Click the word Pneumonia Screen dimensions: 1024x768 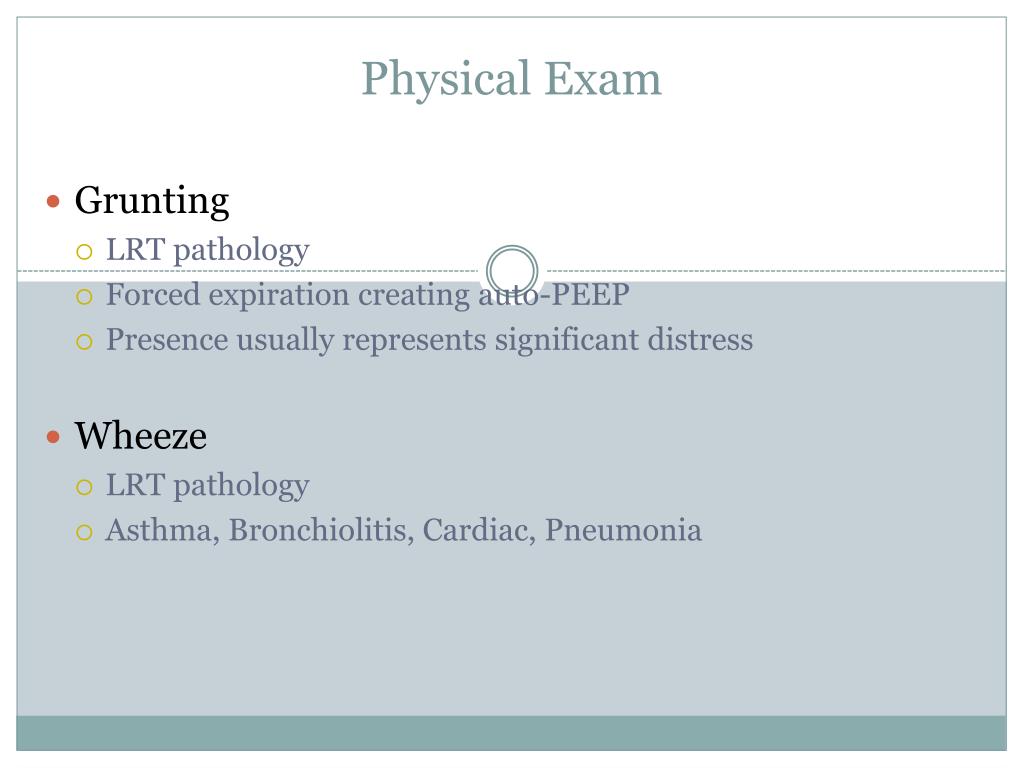(624, 530)
